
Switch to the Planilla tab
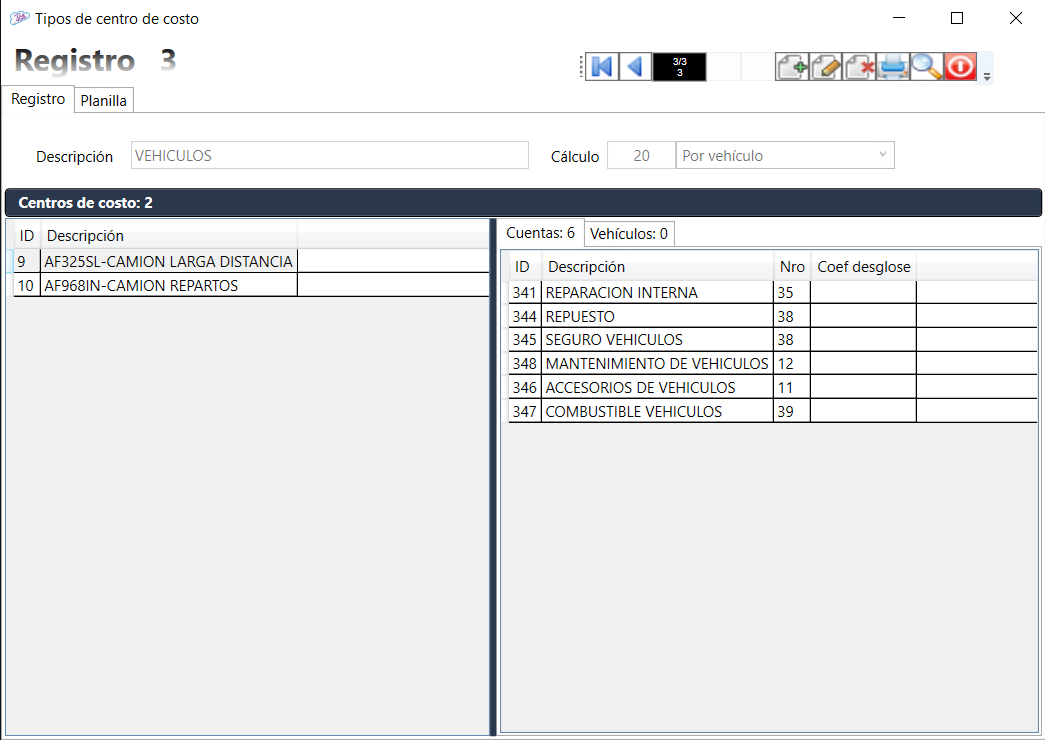103,101
